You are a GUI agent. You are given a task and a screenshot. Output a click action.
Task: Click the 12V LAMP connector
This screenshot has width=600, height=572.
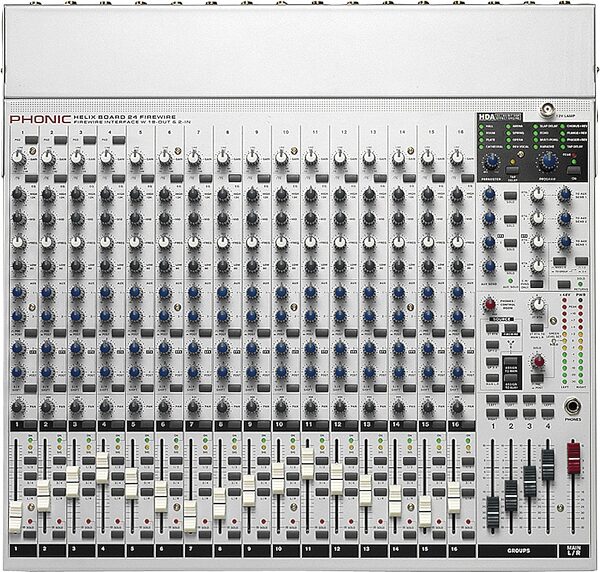[547, 110]
